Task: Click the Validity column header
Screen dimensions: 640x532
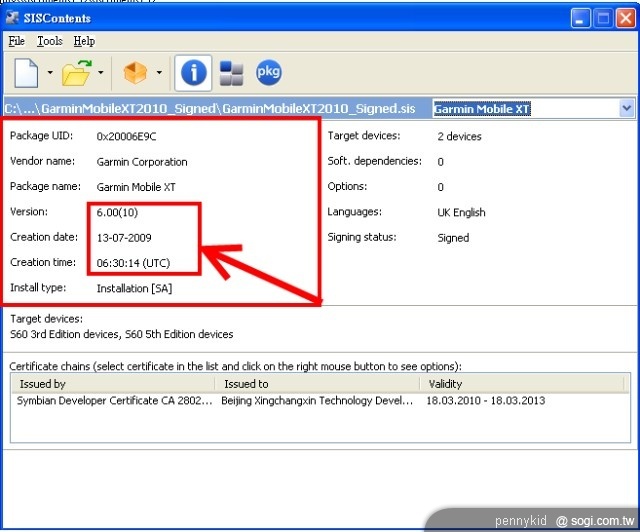Action: (522, 384)
